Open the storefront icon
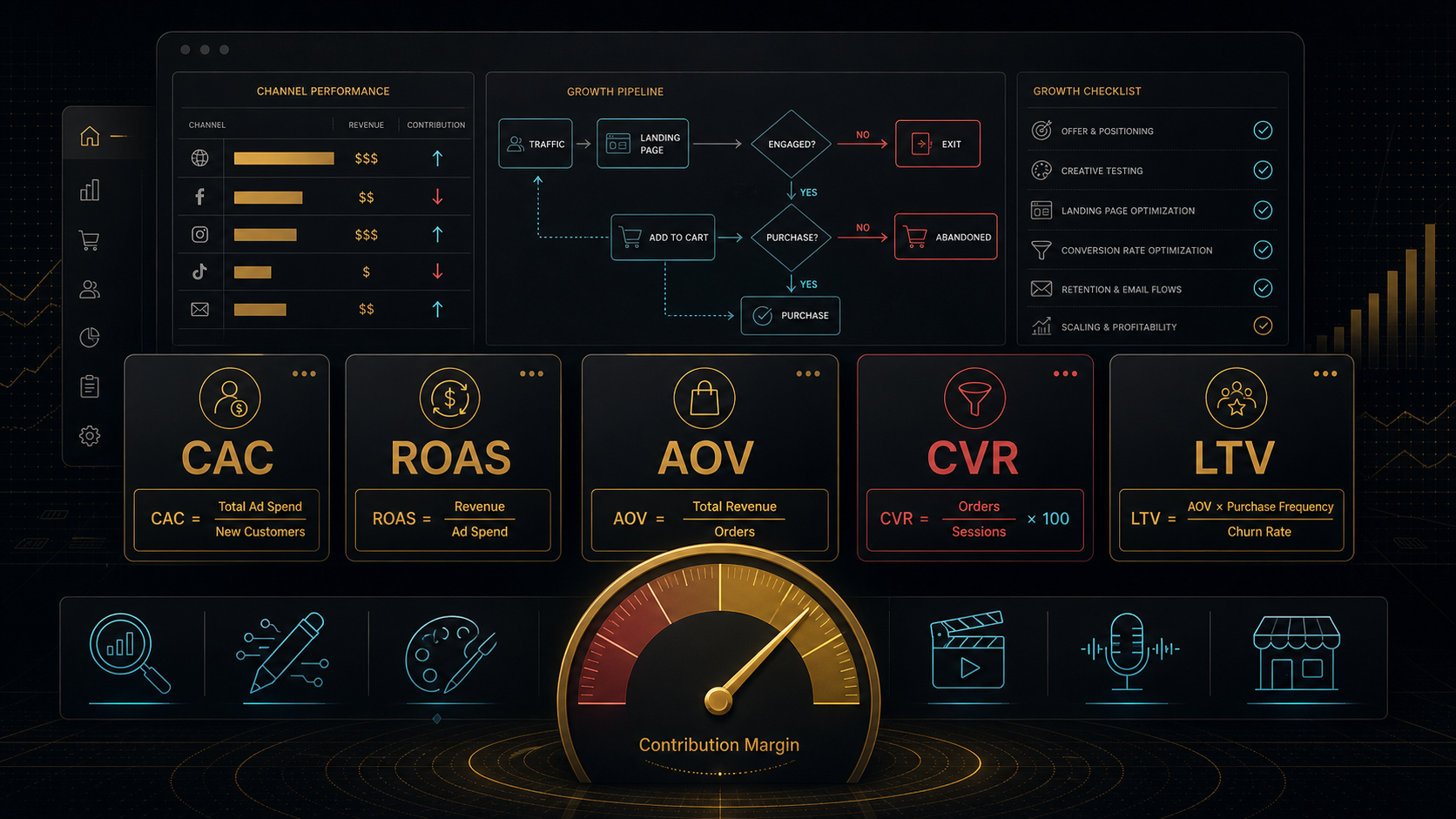1456x819 pixels. (x=1296, y=654)
